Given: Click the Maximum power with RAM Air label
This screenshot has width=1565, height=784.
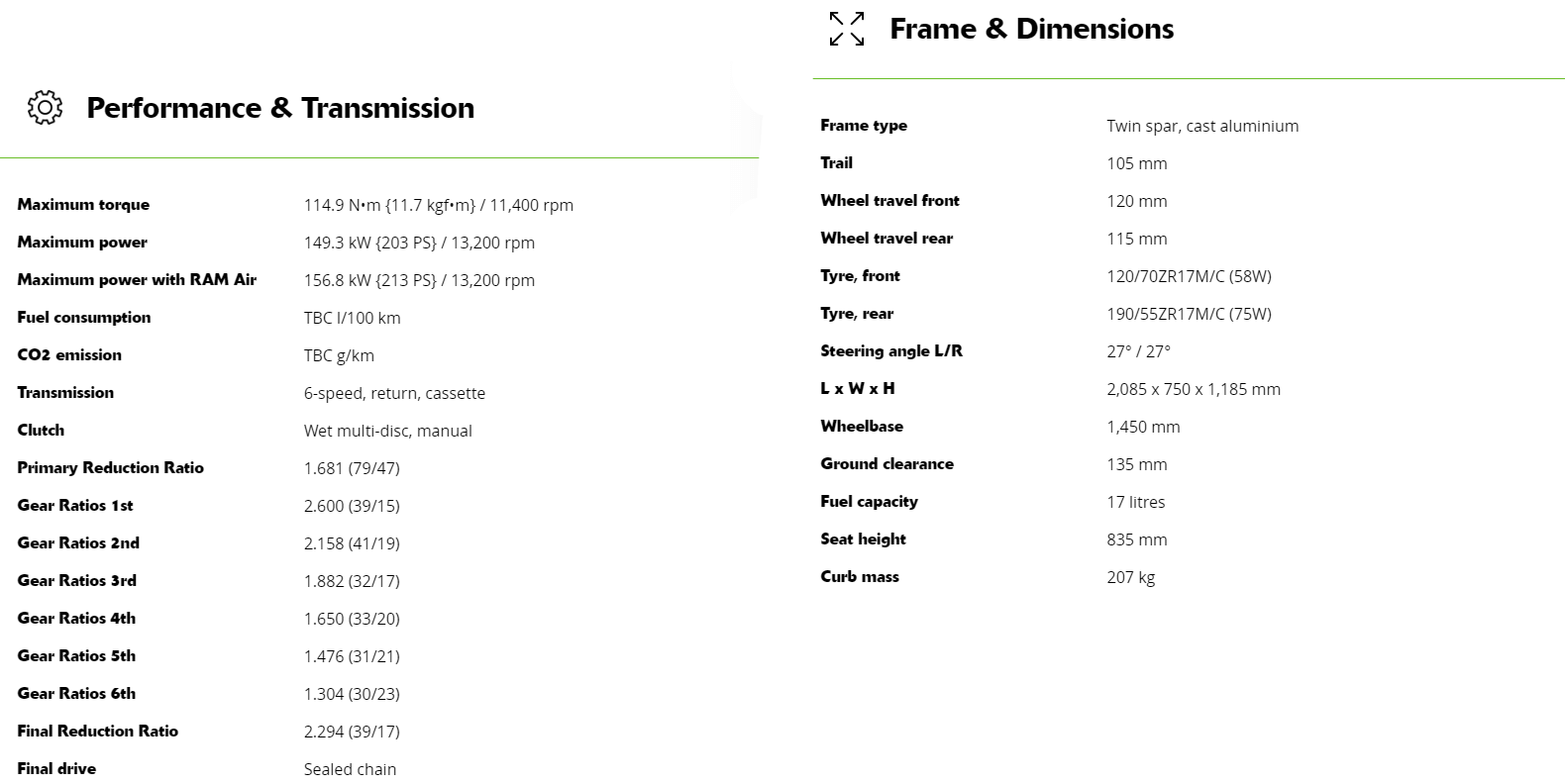Looking at the screenshot, I should pos(137,280).
